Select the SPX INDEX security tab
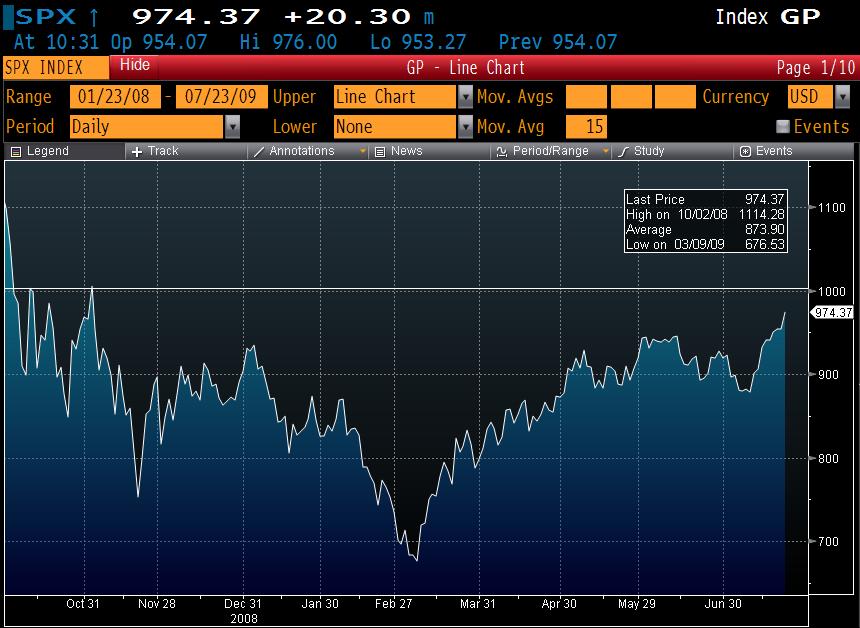The image size is (860, 628). tap(55, 67)
